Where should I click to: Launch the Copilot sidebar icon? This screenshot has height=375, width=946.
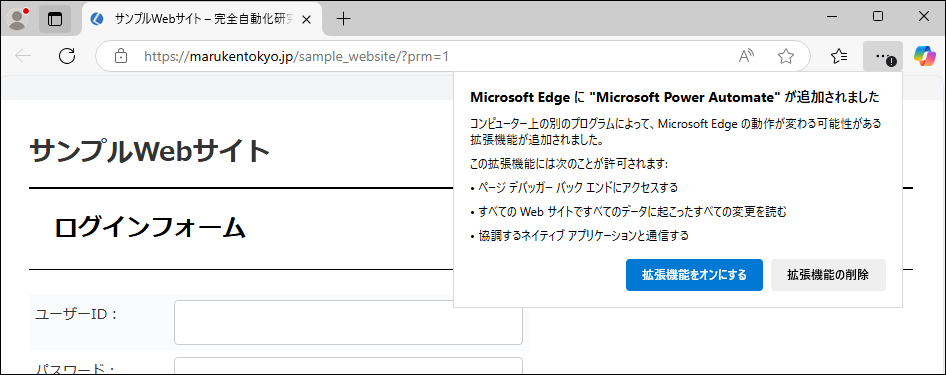tap(924, 56)
